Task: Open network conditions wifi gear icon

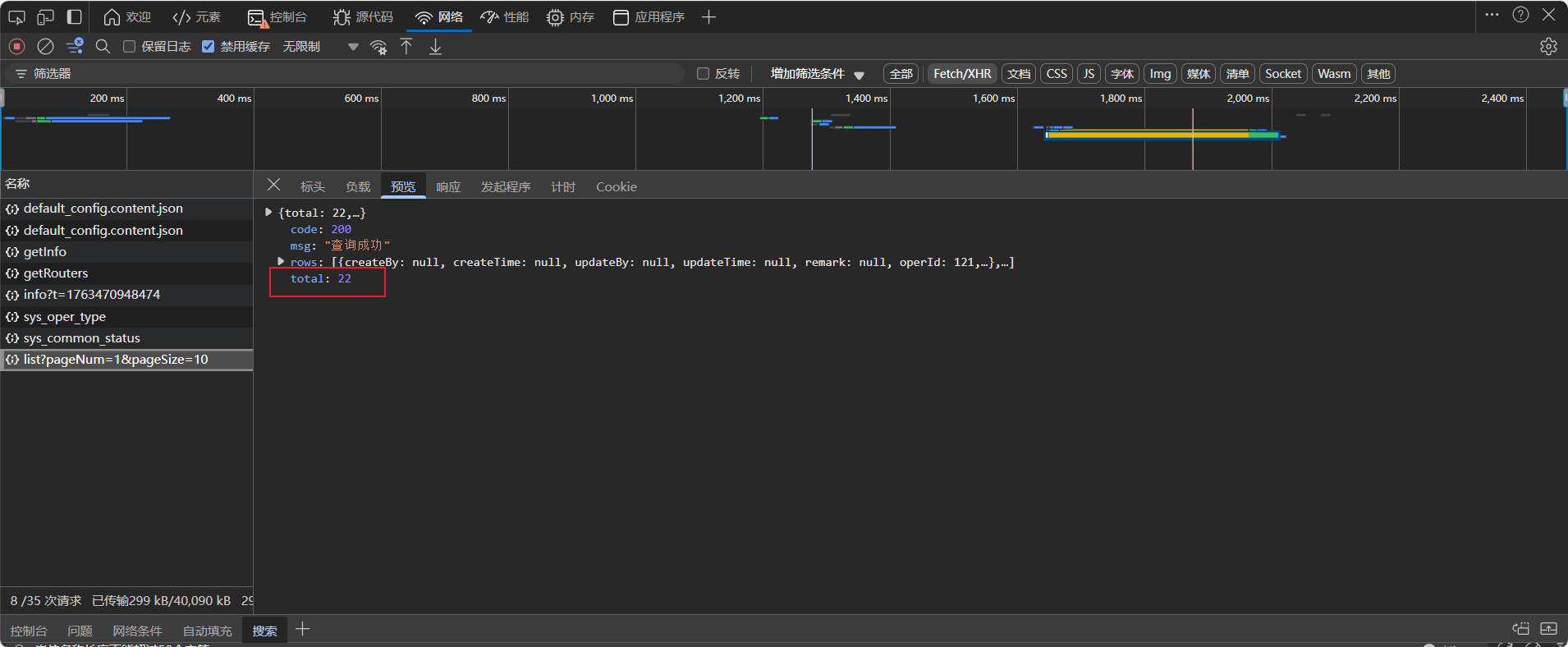Action: coord(378,47)
